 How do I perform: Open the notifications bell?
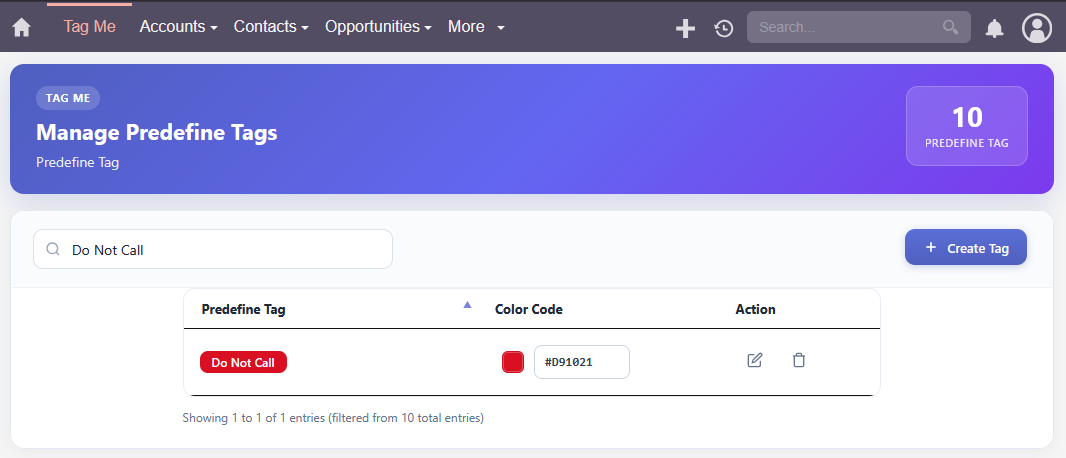click(995, 28)
